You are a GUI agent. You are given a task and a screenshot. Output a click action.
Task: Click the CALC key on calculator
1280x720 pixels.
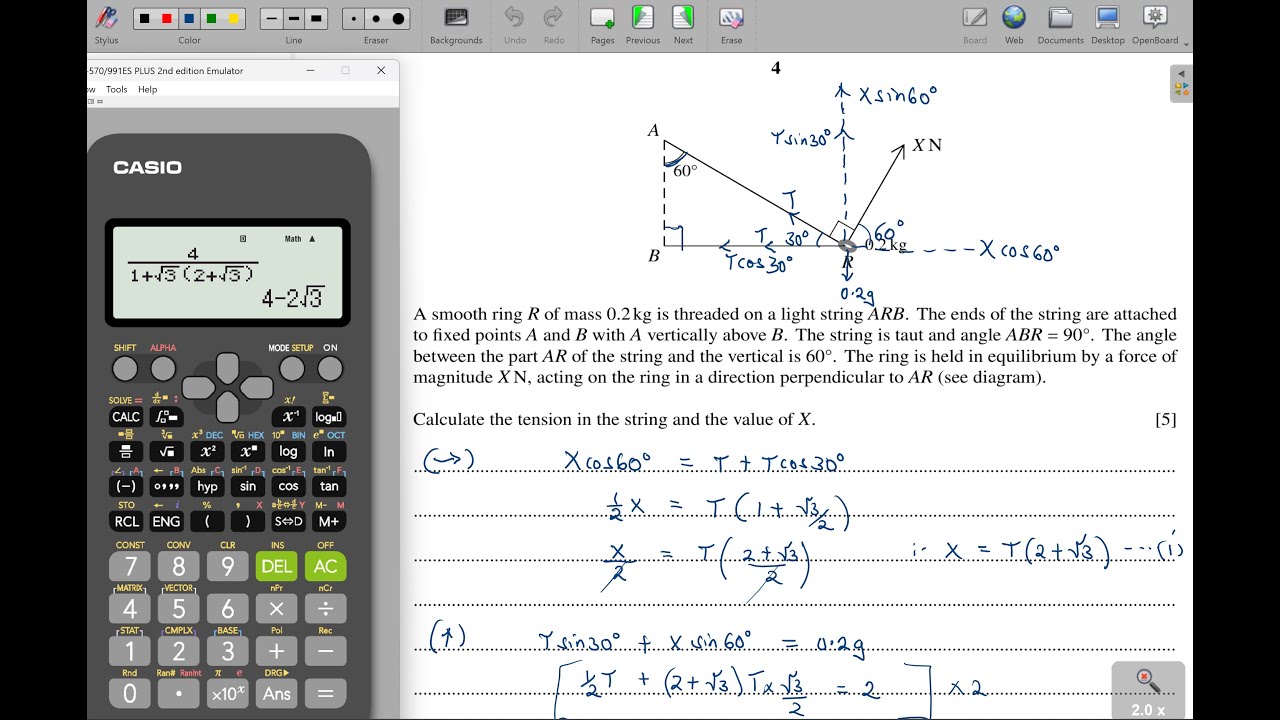(126, 417)
